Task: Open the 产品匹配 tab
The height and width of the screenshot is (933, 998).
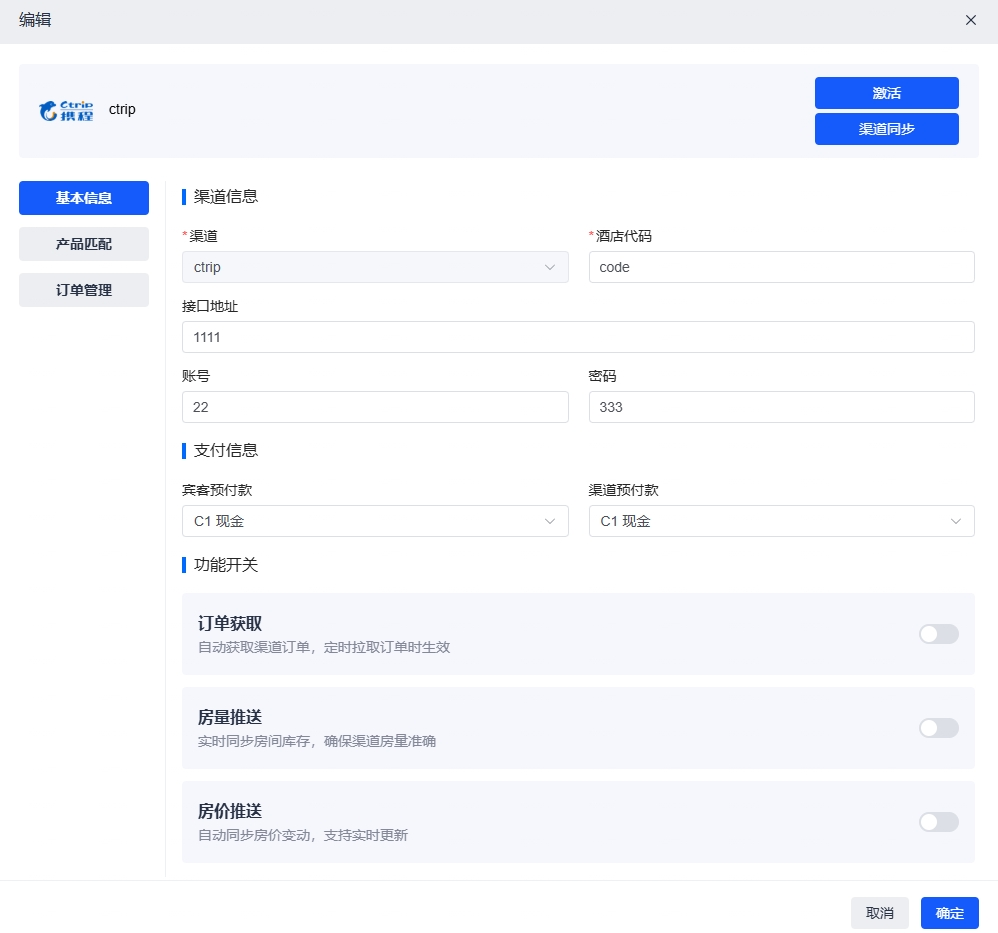Action: point(84,244)
